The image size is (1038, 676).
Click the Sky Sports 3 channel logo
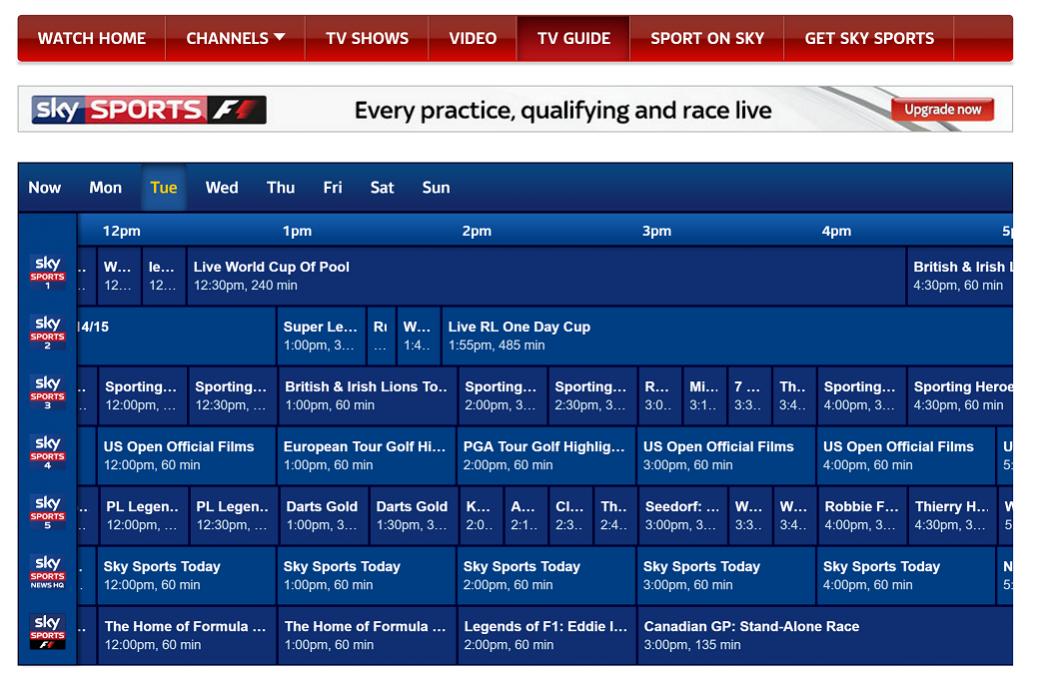click(x=48, y=393)
